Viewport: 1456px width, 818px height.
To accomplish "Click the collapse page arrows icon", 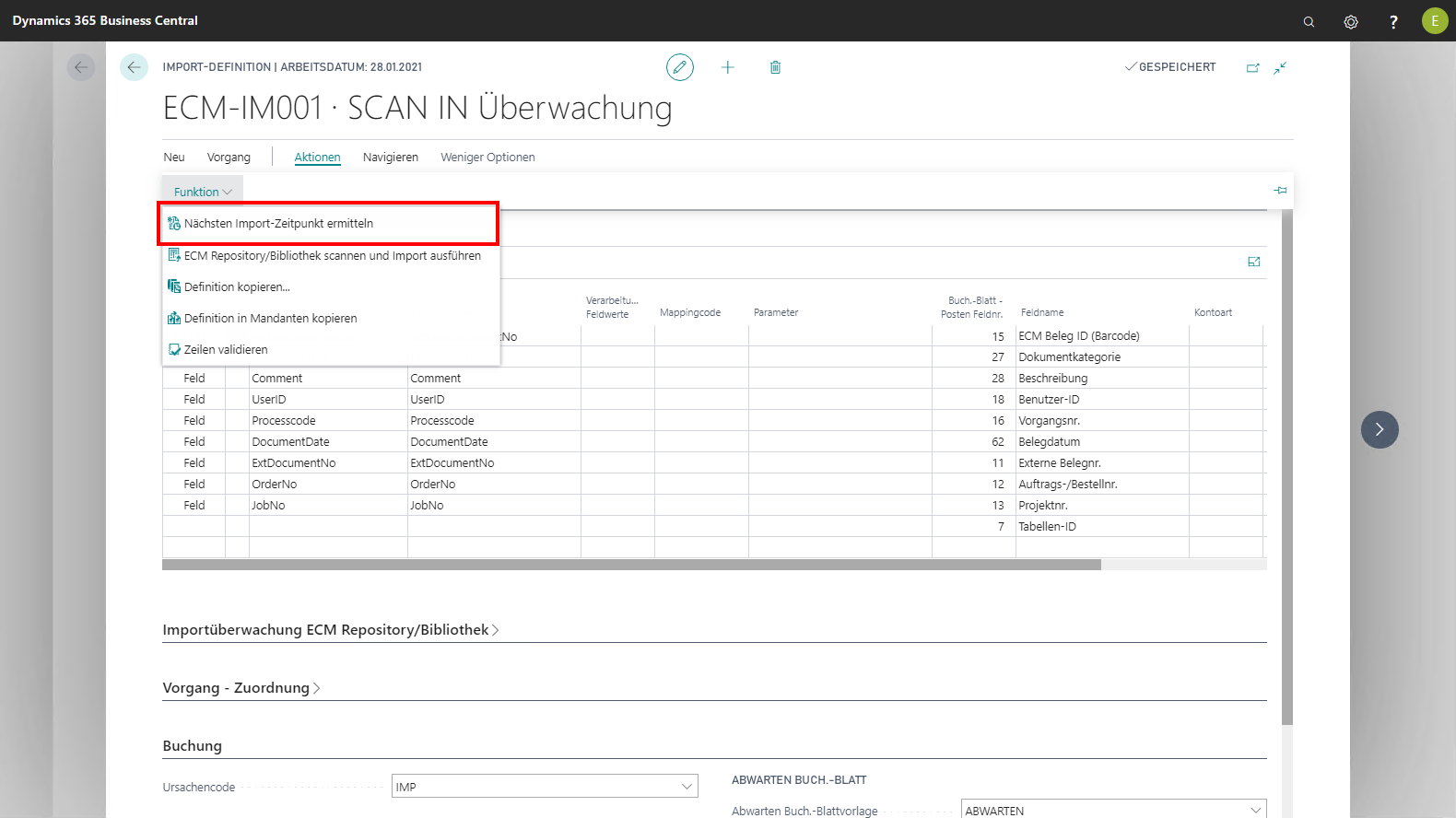I will (x=1280, y=67).
